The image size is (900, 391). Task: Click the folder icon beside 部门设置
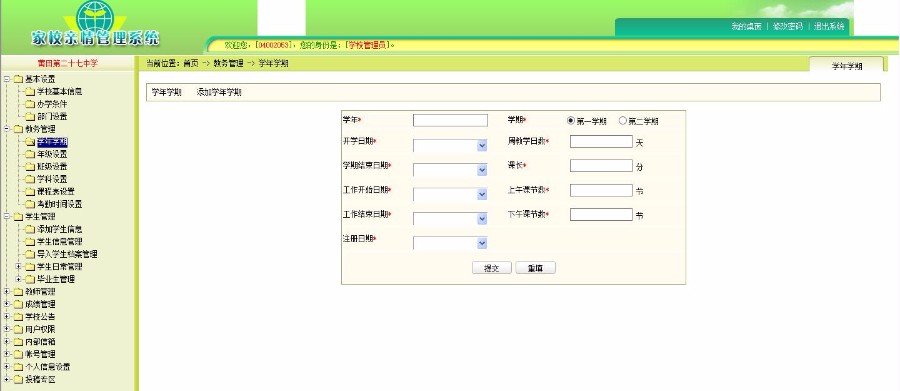click(x=30, y=117)
